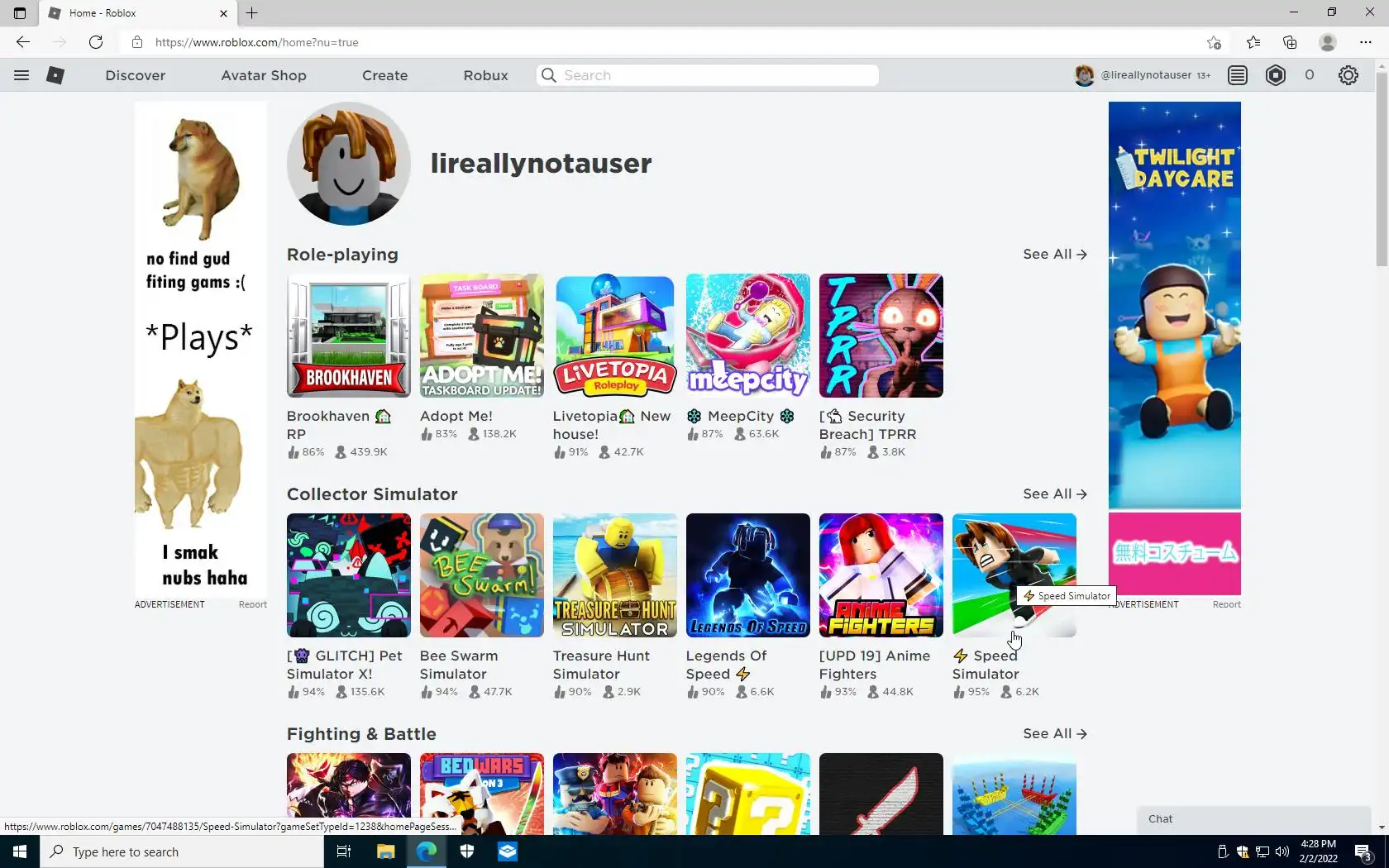Viewport: 1389px width, 868px height.
Task: Open BedWars game thumbnail
Action: click(482, 794)
